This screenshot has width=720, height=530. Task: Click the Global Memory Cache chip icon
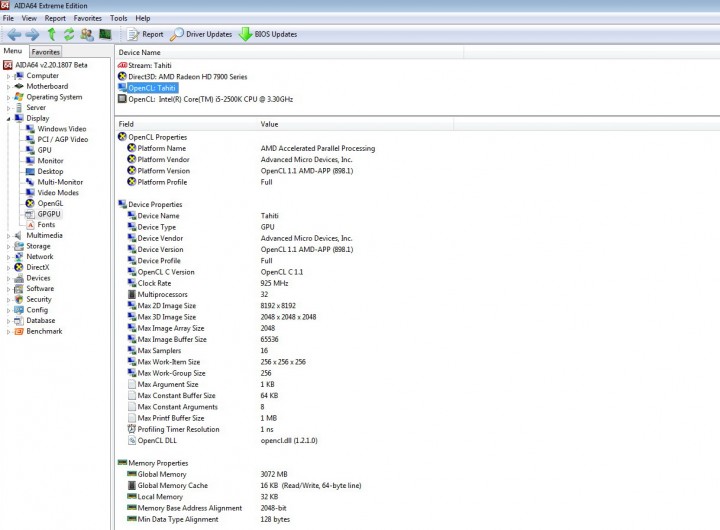[132, 485]
